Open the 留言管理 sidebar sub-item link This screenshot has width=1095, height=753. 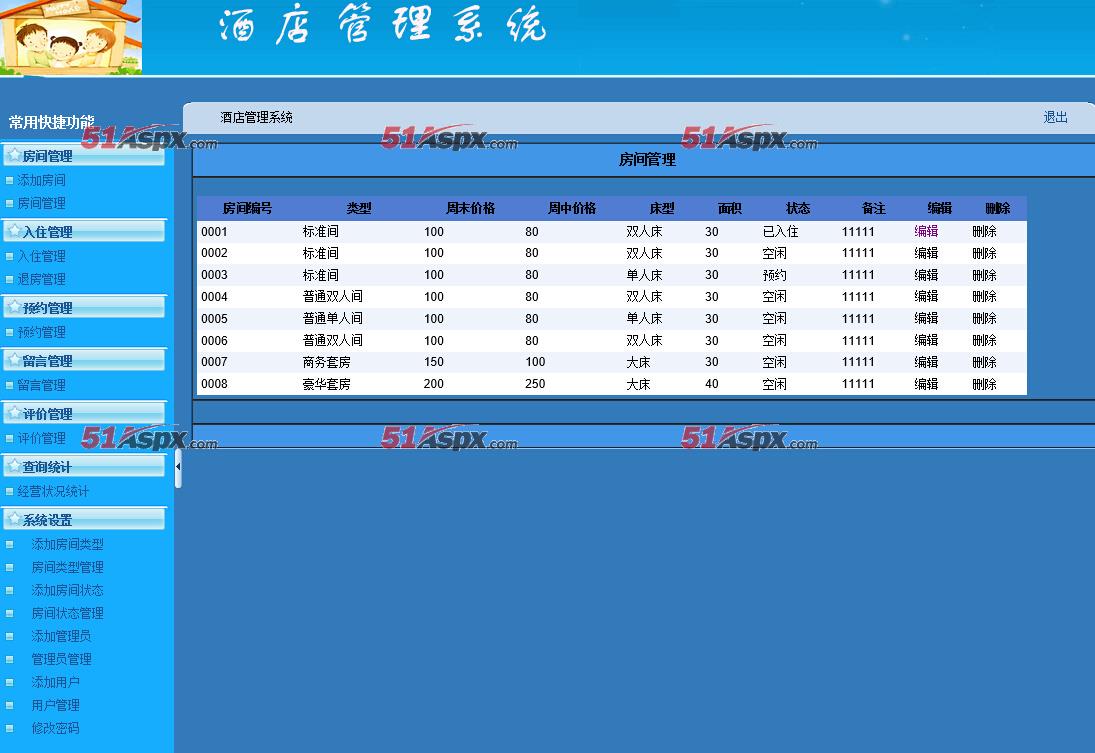point(41,386)
